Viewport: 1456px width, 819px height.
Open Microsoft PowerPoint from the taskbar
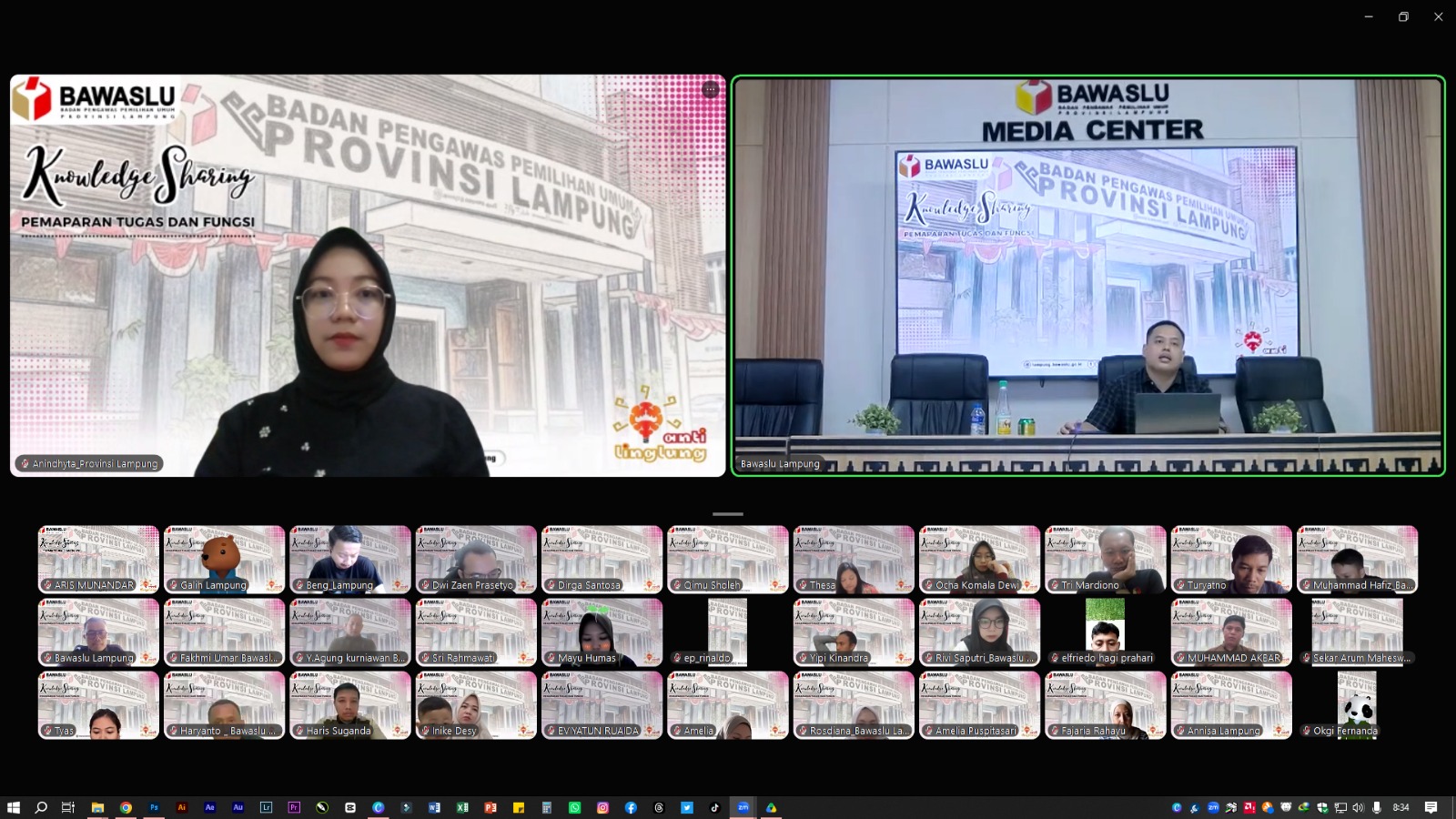click(490, 807)
